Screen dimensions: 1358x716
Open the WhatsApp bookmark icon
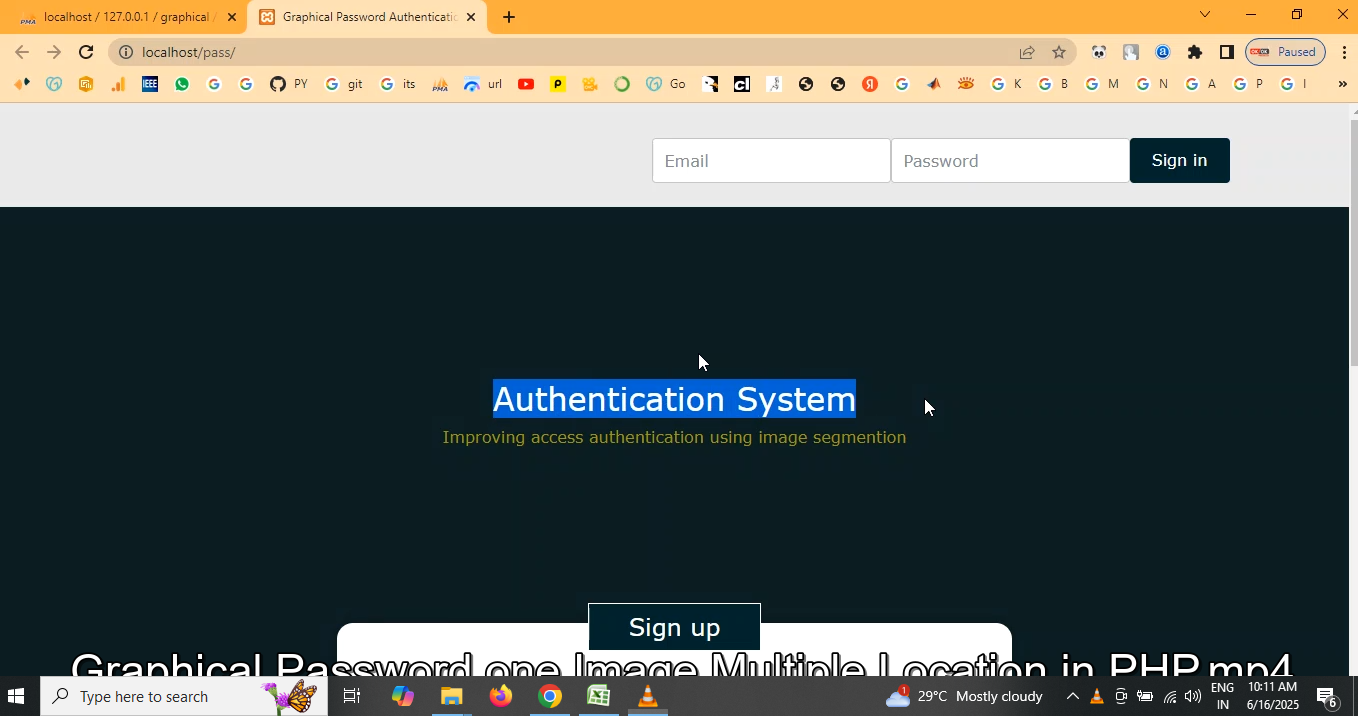pyautogui.click(x=182, y=84)
